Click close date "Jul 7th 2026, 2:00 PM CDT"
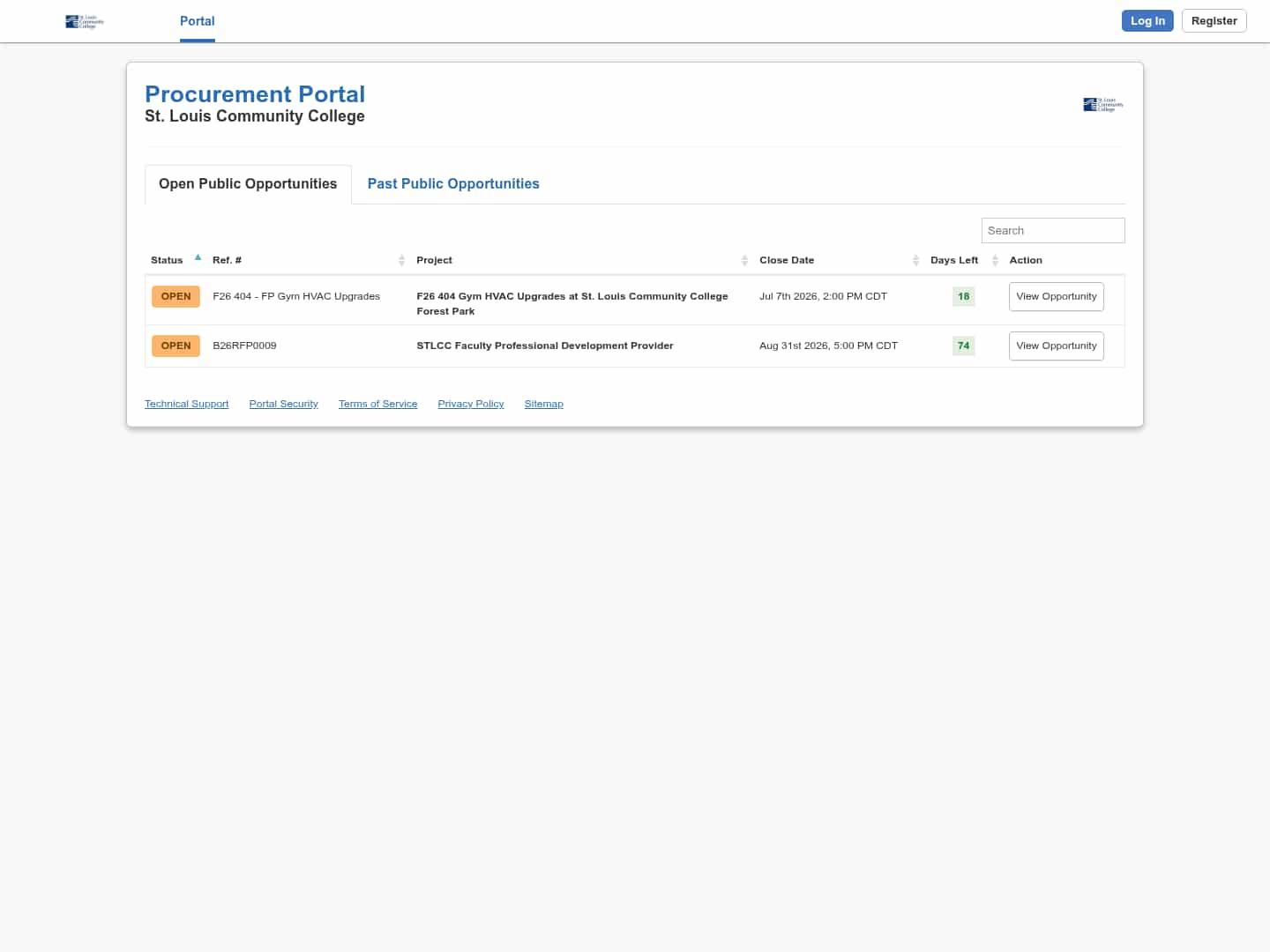The image size is (1270, 952). click(x=823, y=296)
